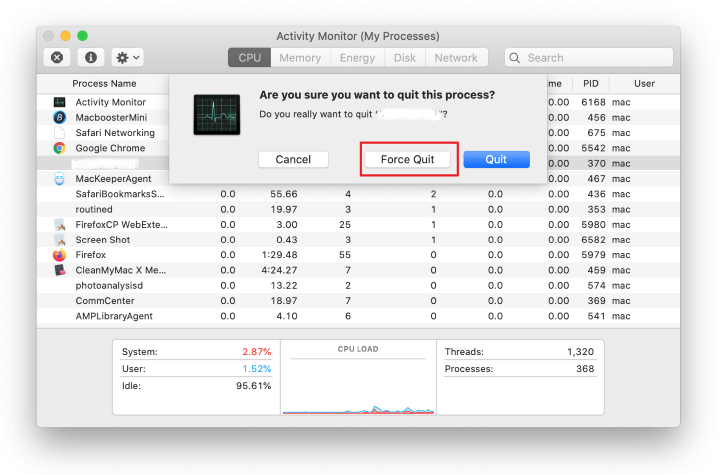The width and height of the screenshot is (720, 475).
Task: Select the MacboosterMini process name
Action: tap(111, 118)
